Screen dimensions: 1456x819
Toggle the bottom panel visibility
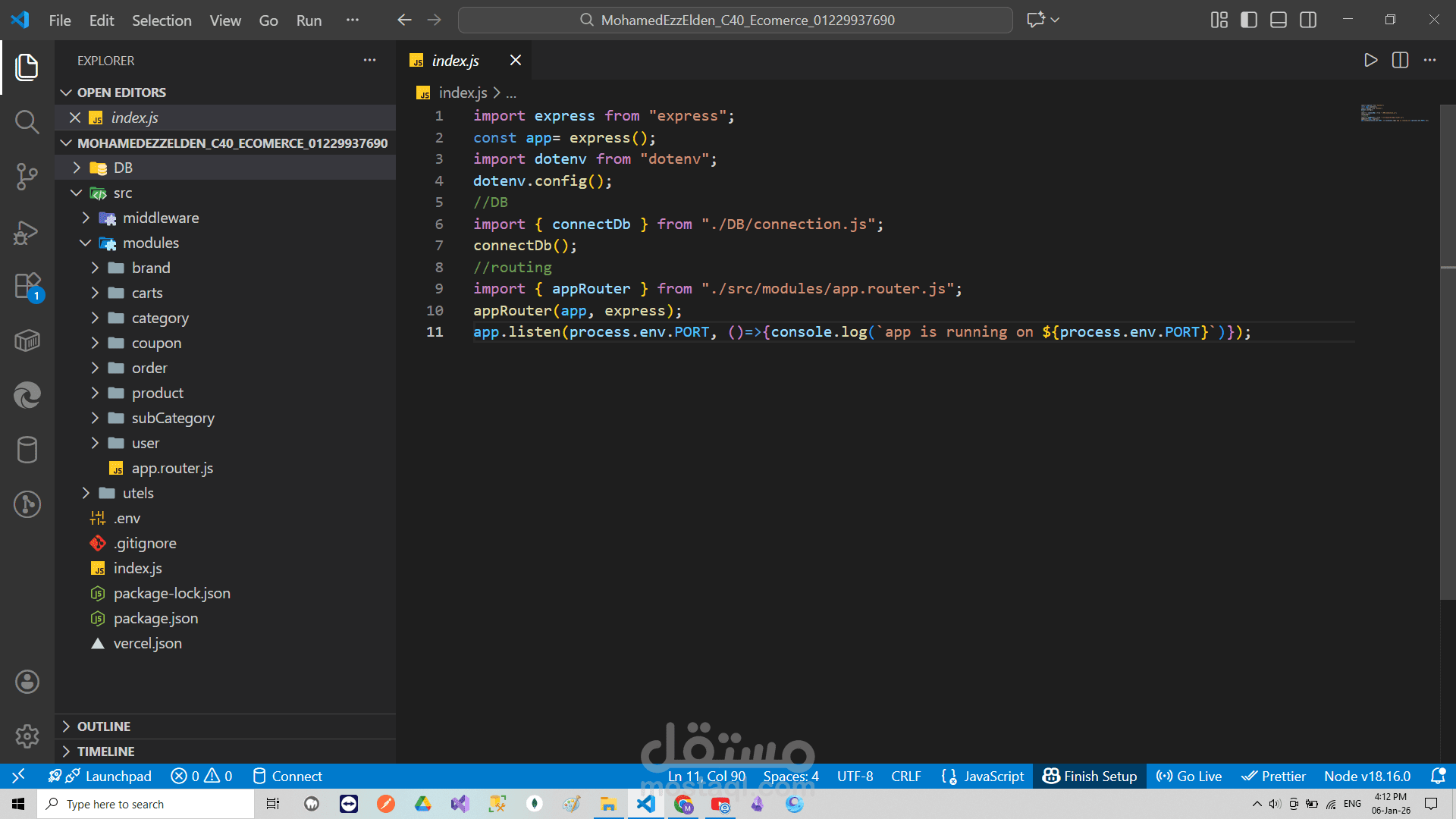1278,20
